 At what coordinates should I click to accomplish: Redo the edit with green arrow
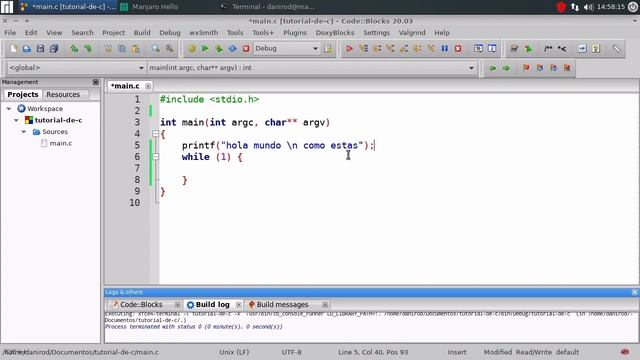coord(88,49)
